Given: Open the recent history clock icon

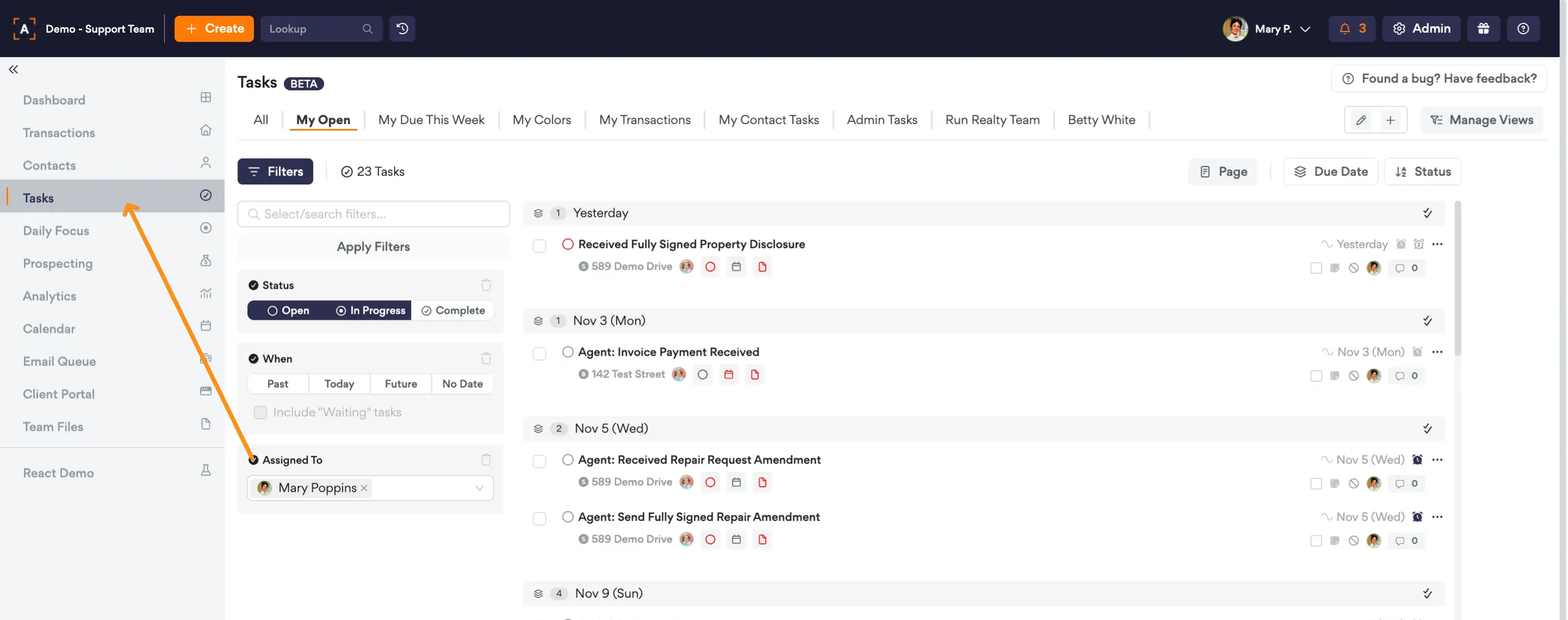Looking at the screenshot, I should [x=402, y=29].
